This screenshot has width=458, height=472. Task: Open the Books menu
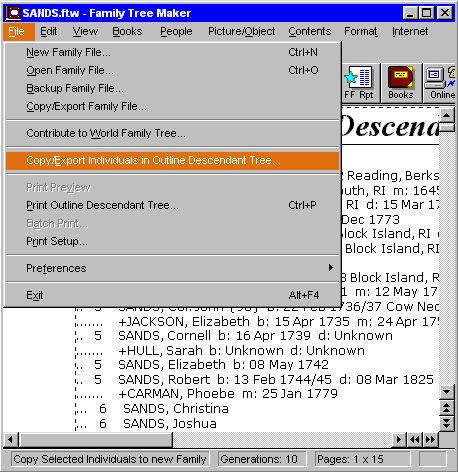[x=127, y=31]
